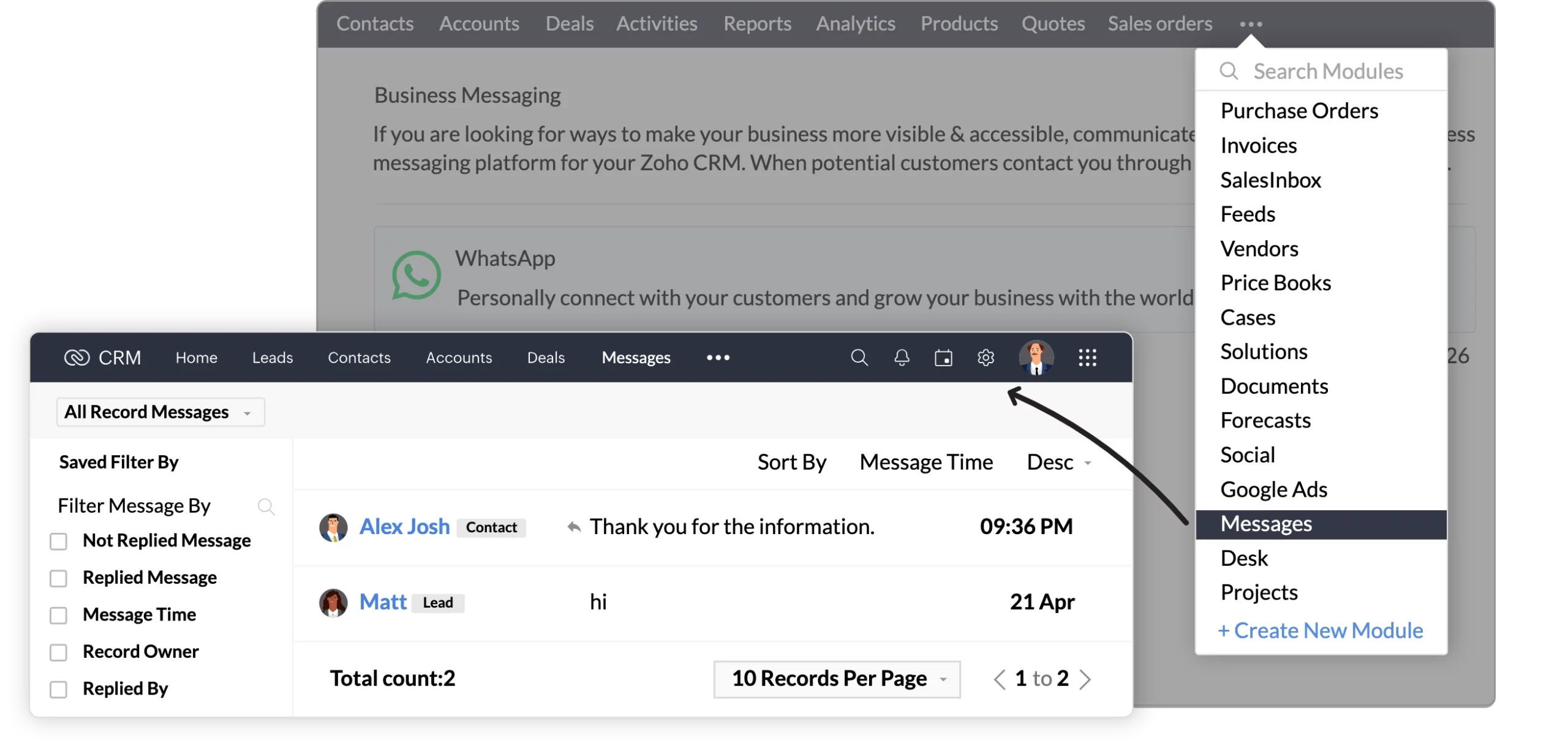
Task: Open the Home tab
Action: [197, 358]
